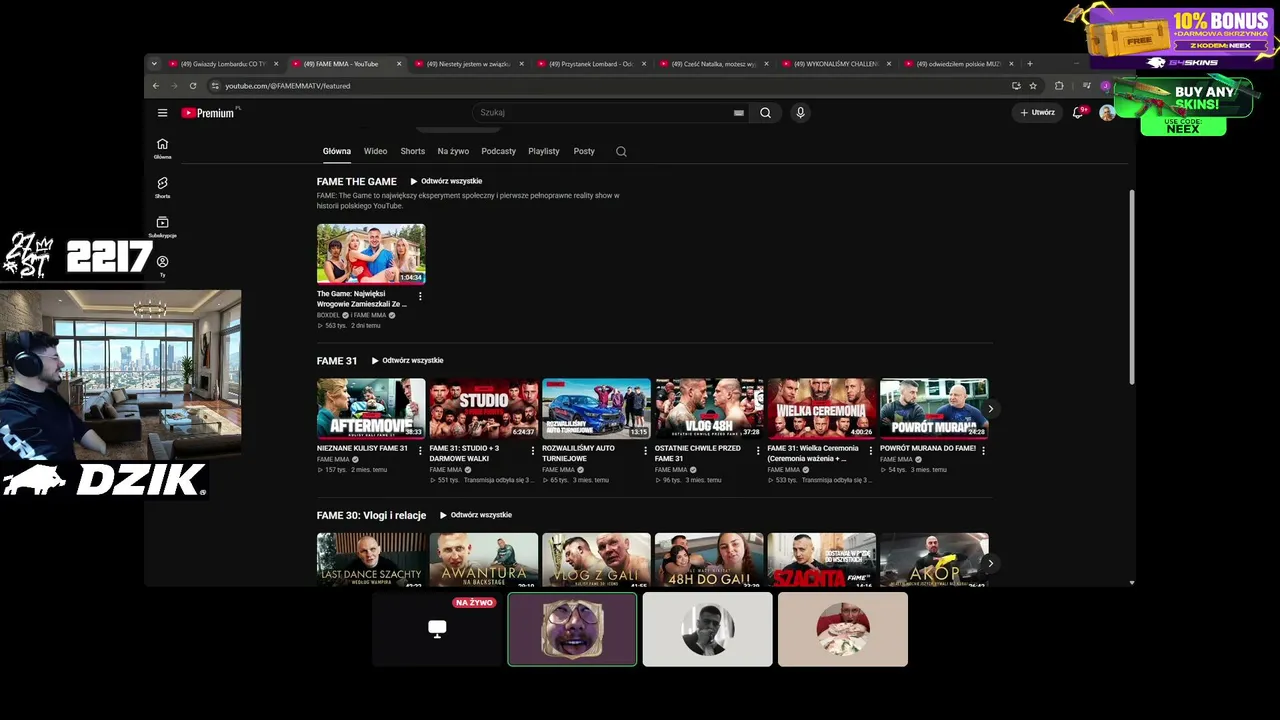The image size is (1280, 720).
Task: Bookmark this page with the star
Action: [1033, 86]
